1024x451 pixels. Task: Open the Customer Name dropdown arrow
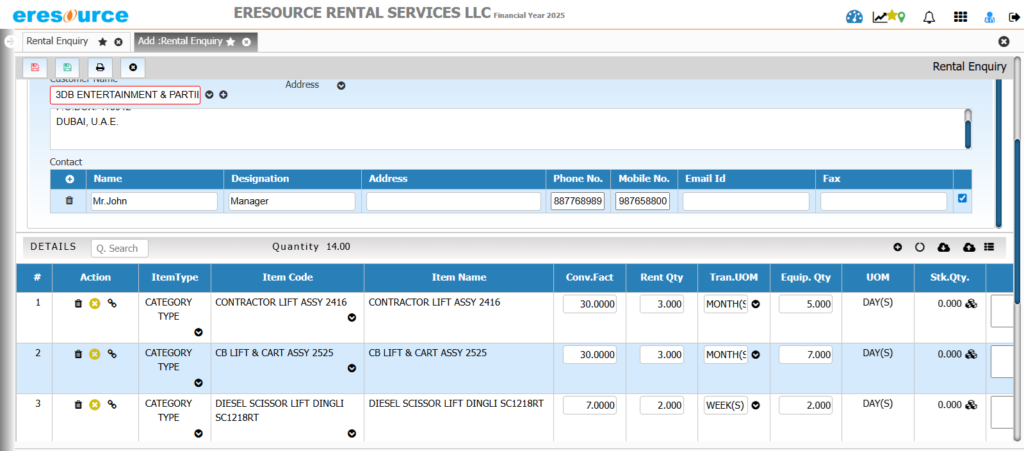(209, 95)
